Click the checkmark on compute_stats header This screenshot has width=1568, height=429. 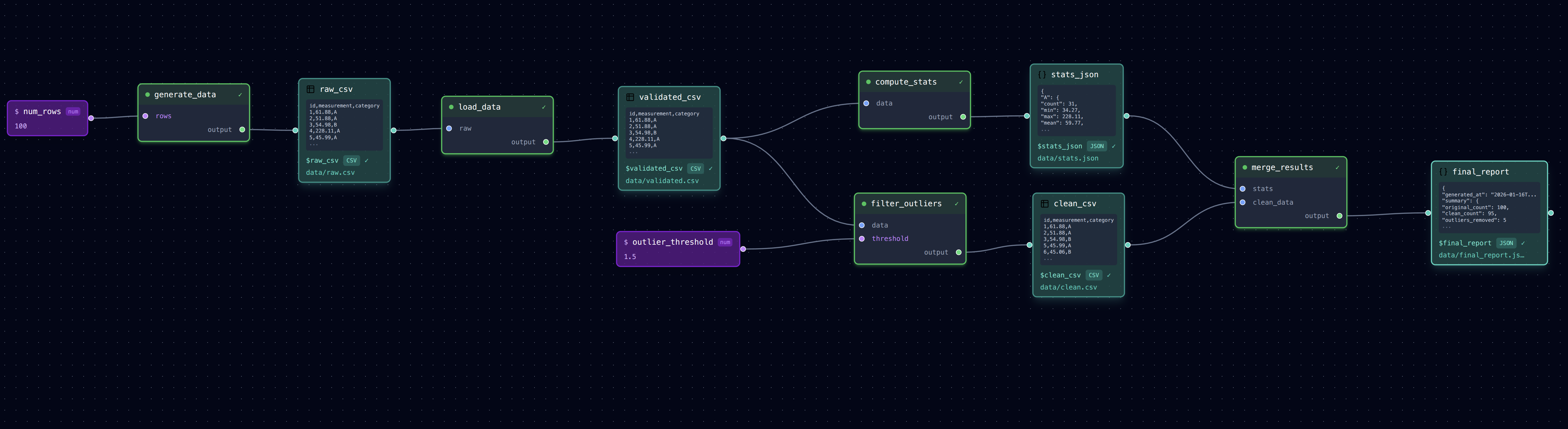pos(960,82)
